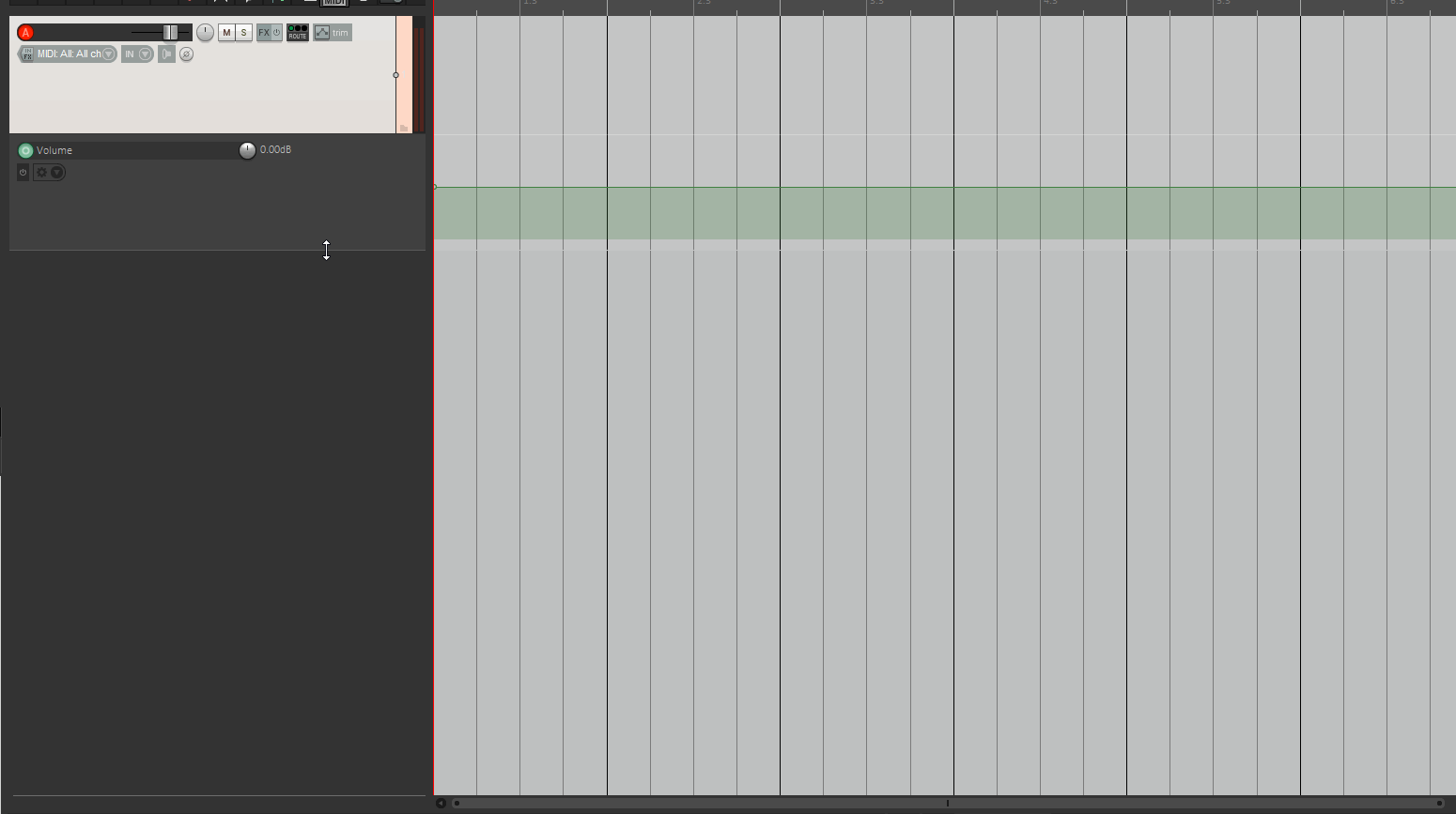The height and width of the screenshot is (814, 1456).
Task: Expand the IN record mode dropdown
Action: pyautogui.click(x=145, y=54)
